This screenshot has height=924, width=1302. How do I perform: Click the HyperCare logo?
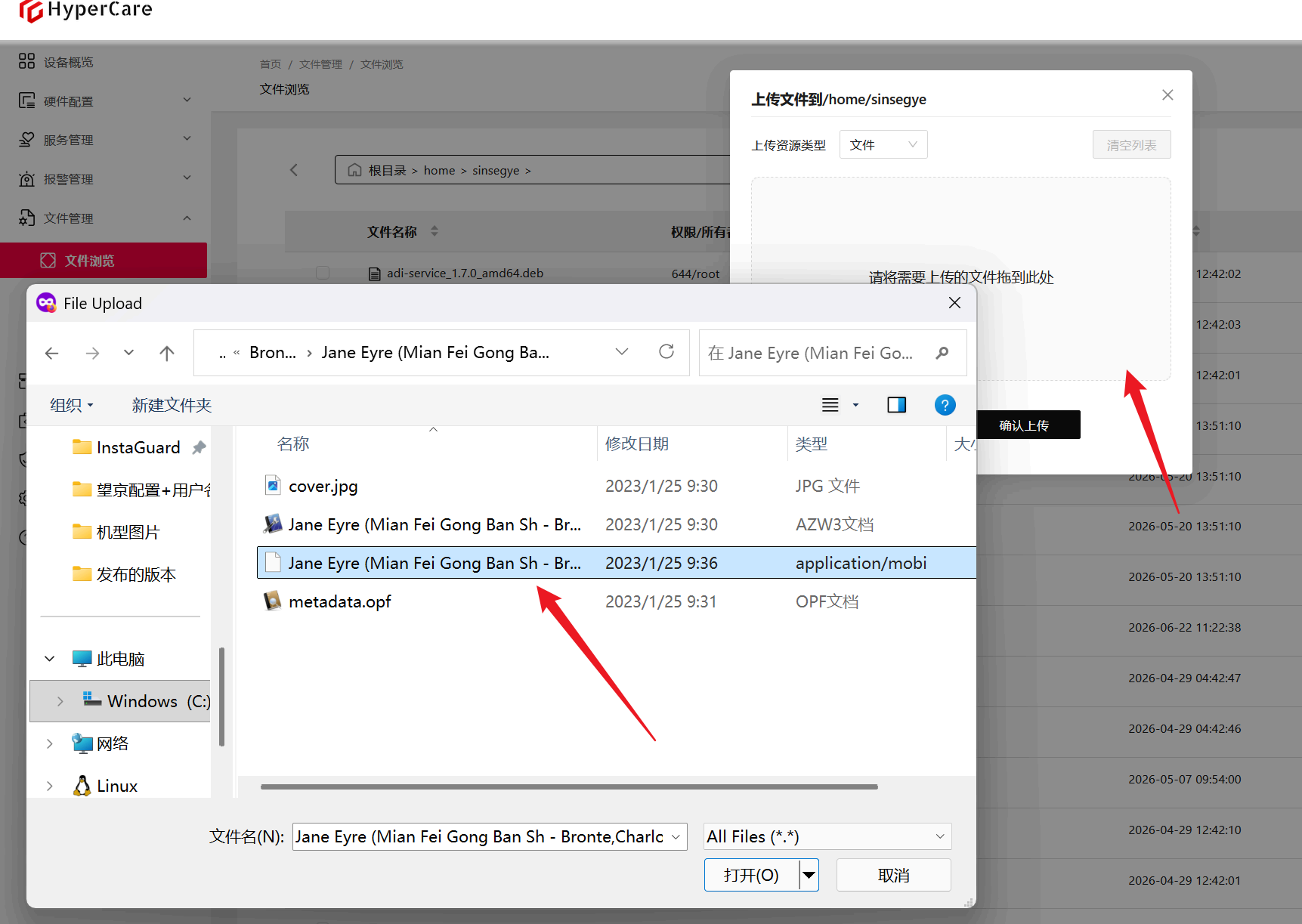point(85,10)
